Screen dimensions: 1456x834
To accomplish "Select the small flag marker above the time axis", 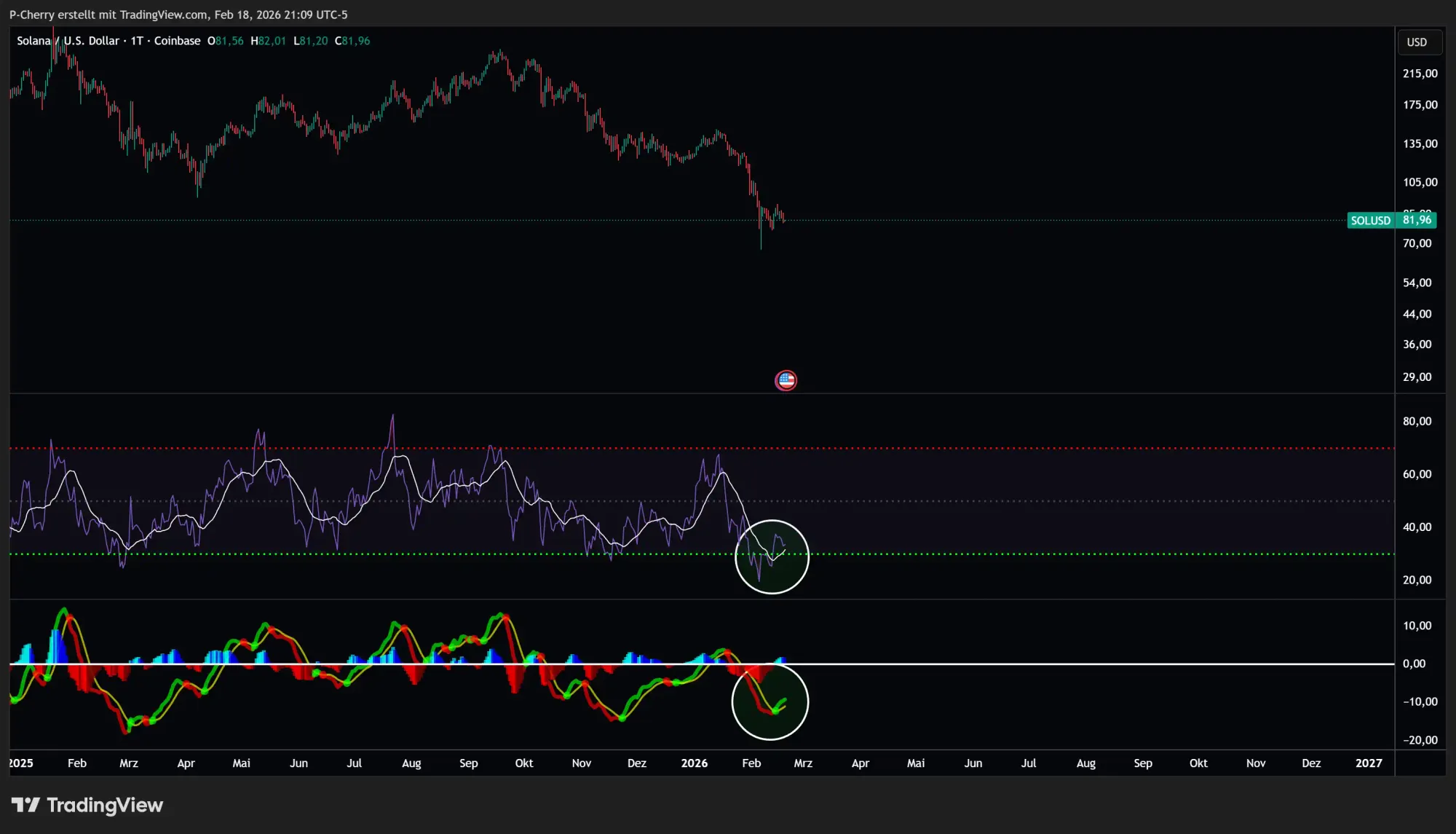I will 786,379.
